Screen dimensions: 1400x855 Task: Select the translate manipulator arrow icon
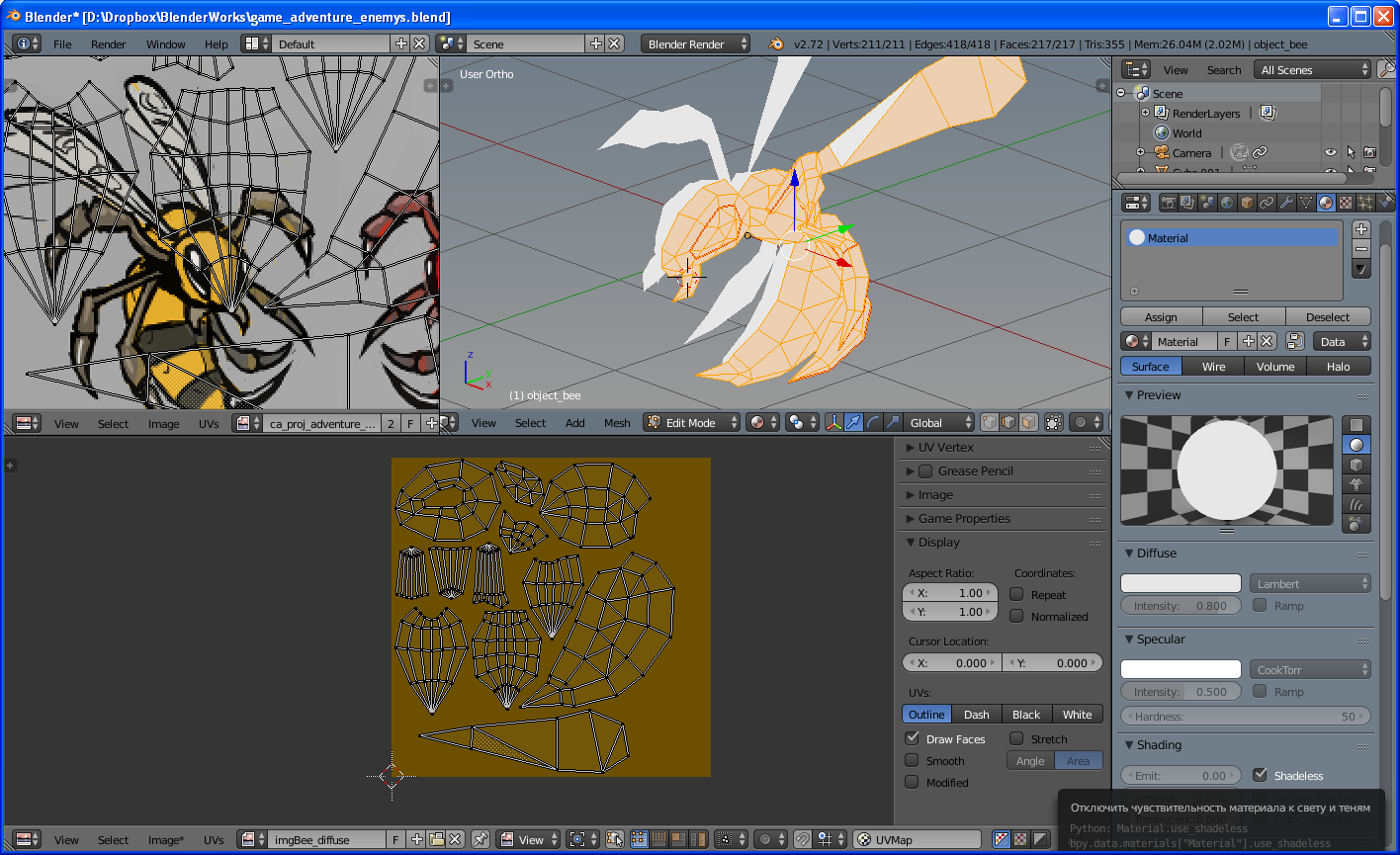click(x=853, y=422)
